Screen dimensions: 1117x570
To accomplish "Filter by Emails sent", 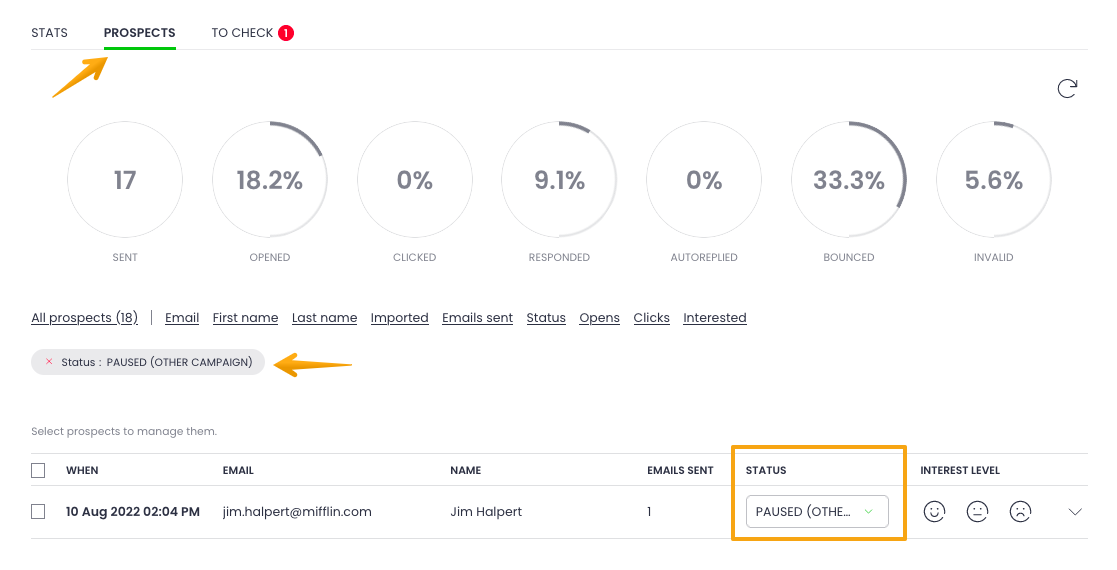I will pos(477,318).
